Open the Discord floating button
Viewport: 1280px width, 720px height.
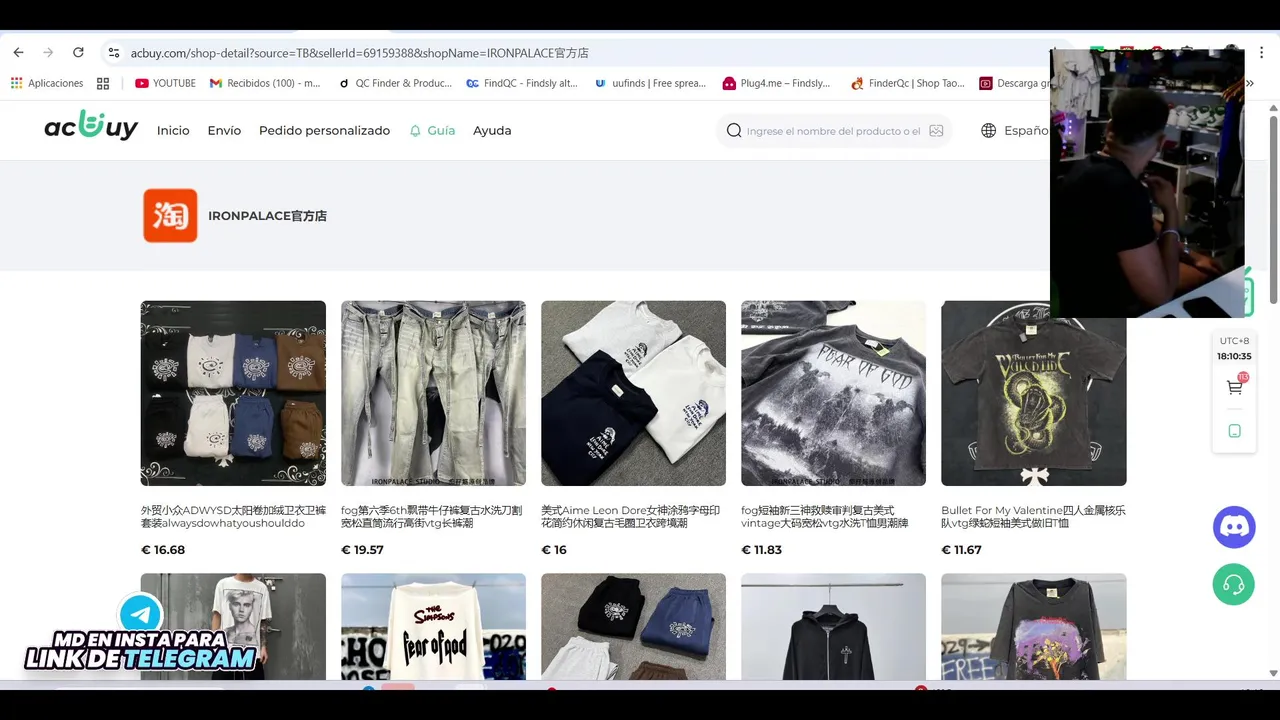[x=1234, y=527]
